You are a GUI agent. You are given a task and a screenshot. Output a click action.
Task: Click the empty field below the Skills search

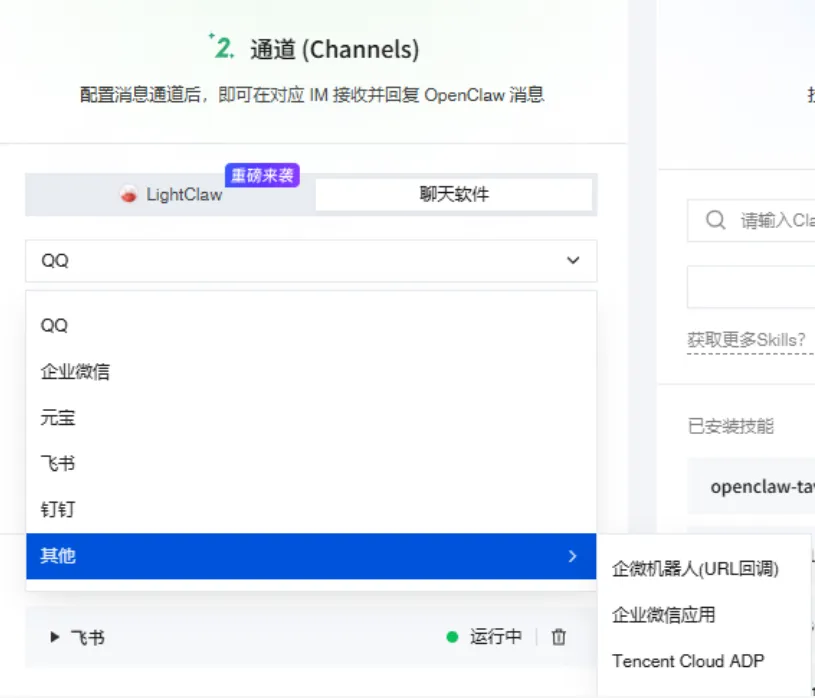click(751, 287)
